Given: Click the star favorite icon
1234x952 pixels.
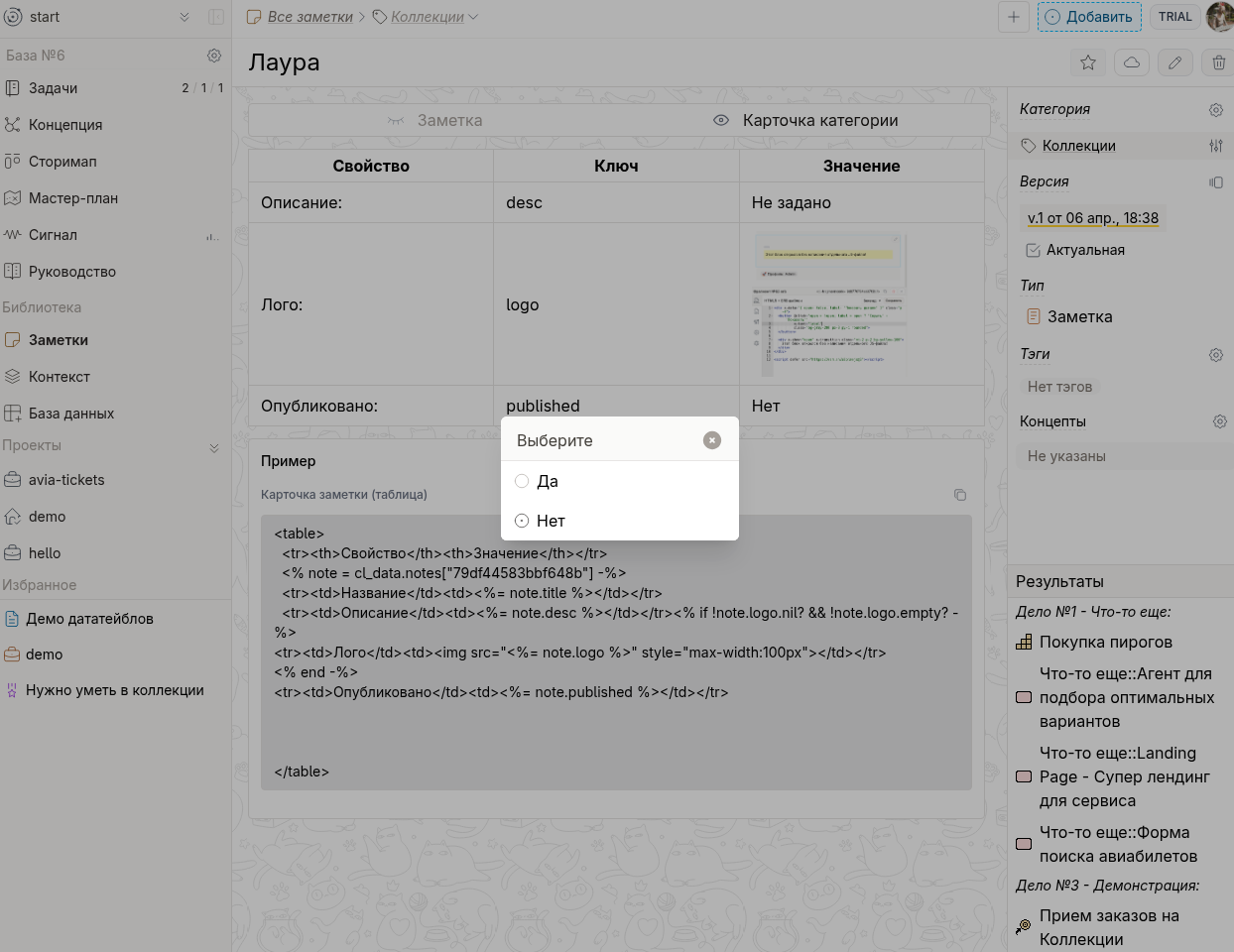Looking at the screenshot, I should point(1088,62).
